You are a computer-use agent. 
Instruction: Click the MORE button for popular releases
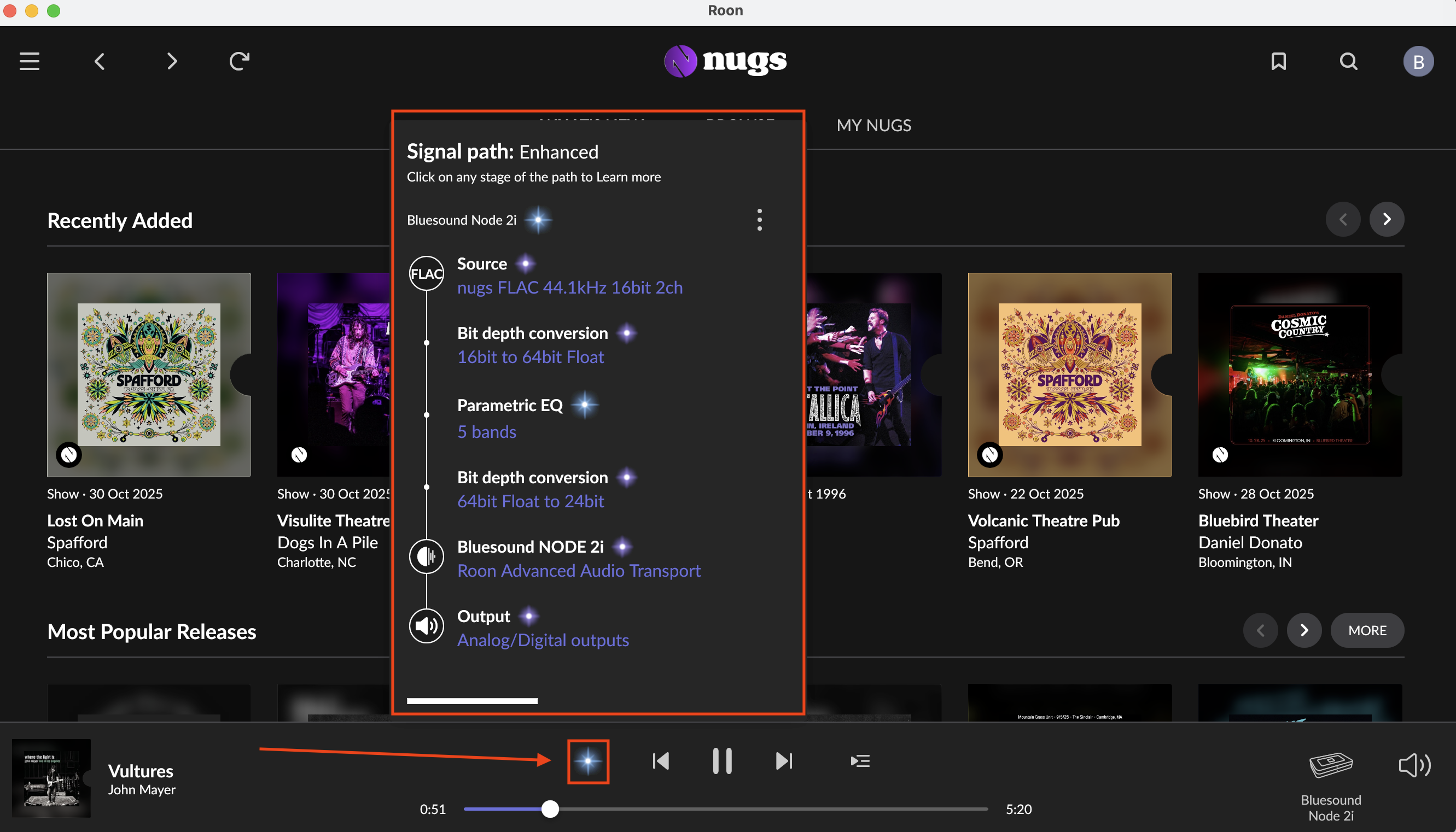coord(1367,630)
